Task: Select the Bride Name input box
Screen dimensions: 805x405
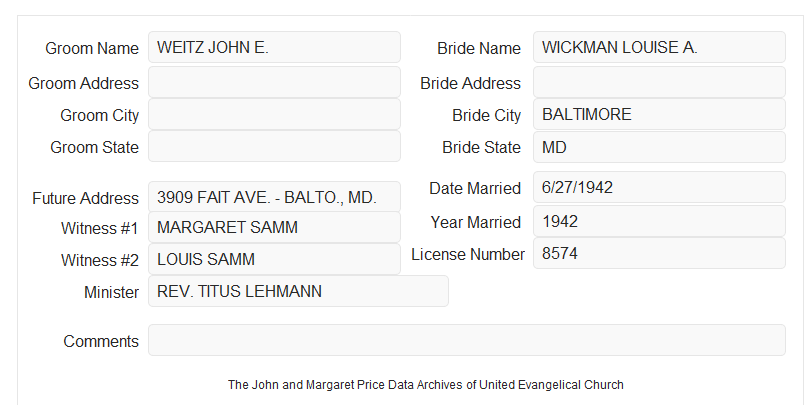Action: [x=659, y=47]
